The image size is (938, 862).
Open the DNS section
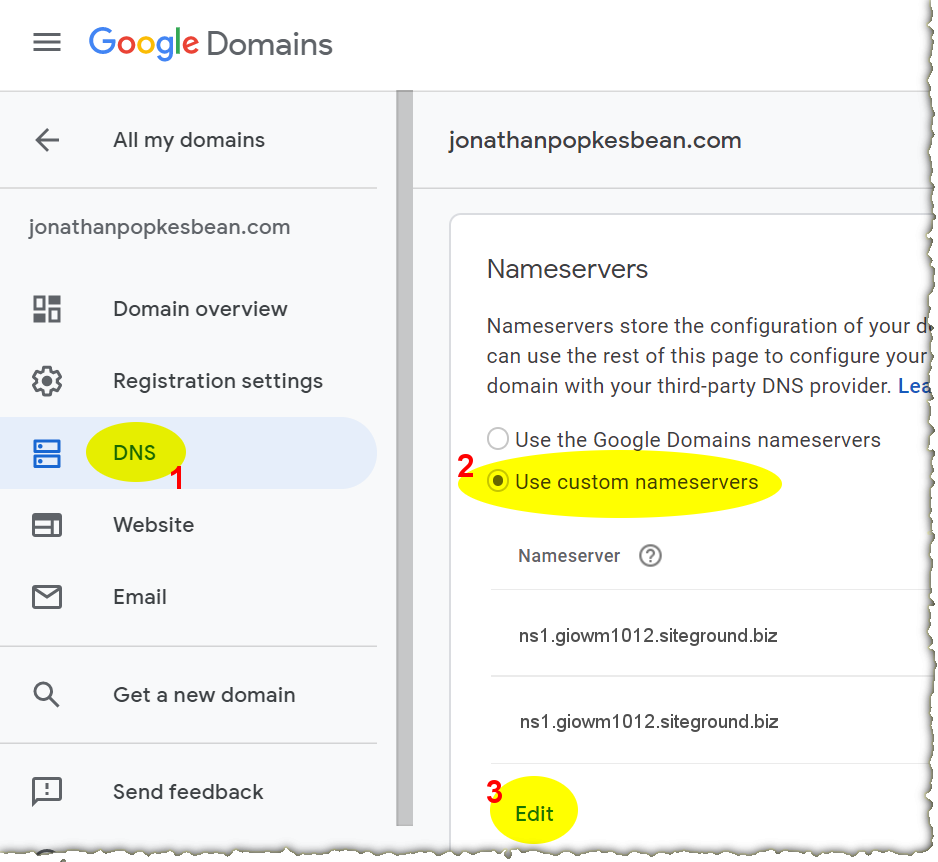(135, 453)
